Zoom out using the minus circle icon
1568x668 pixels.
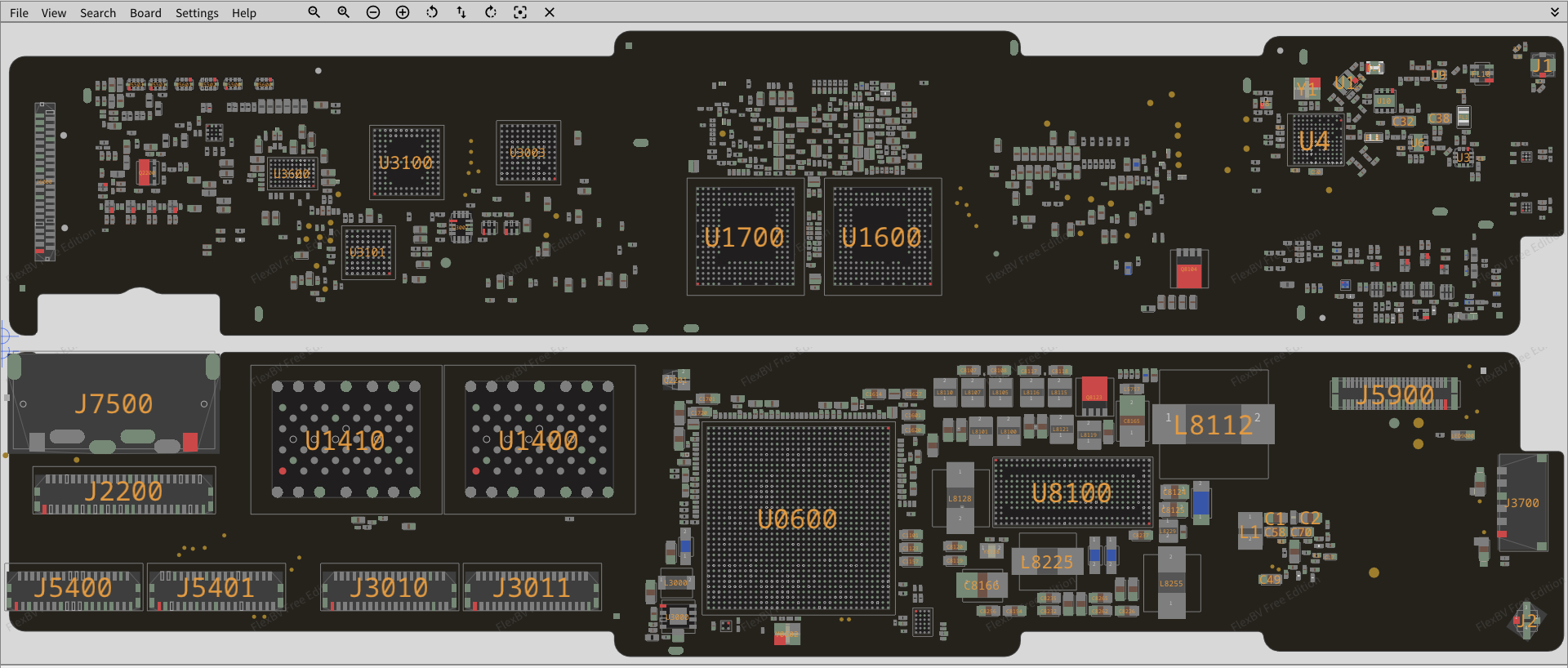373,12
